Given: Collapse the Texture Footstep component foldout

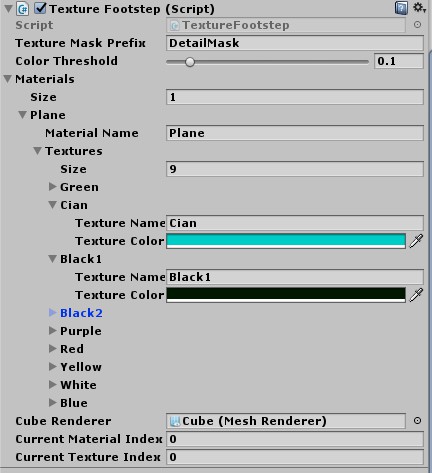Looking at the screenshot, I should (x=8, y=9).
